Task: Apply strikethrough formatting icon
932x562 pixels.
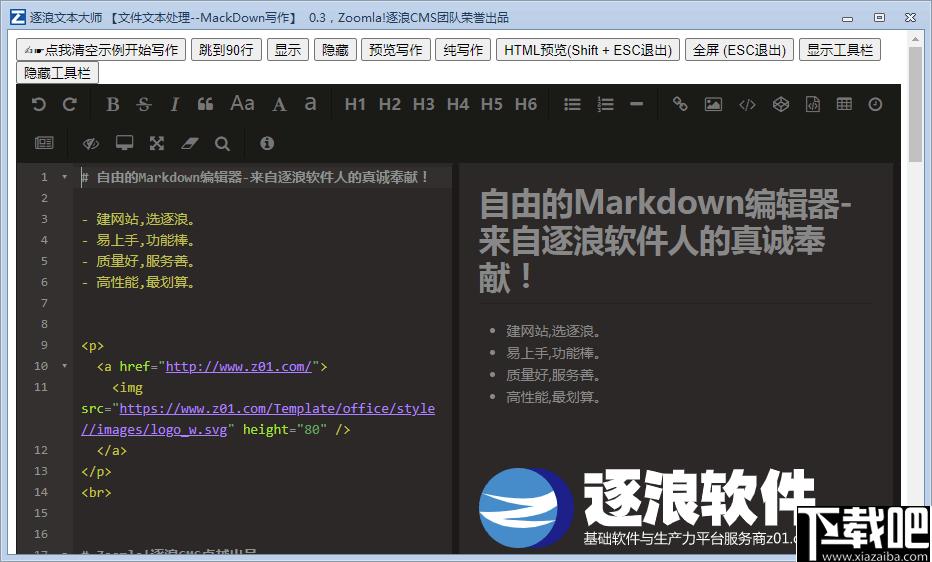Action: coord(144,105)
